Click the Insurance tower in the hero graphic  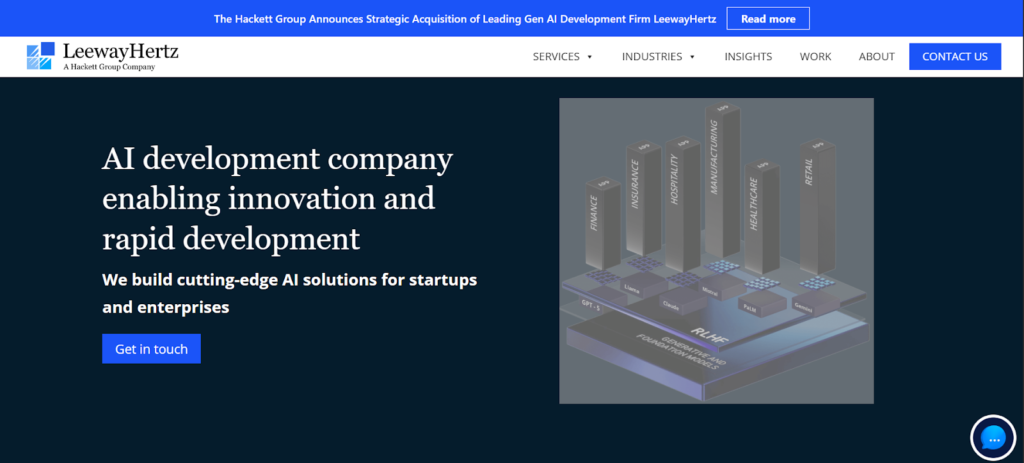(x=641, y=200)
